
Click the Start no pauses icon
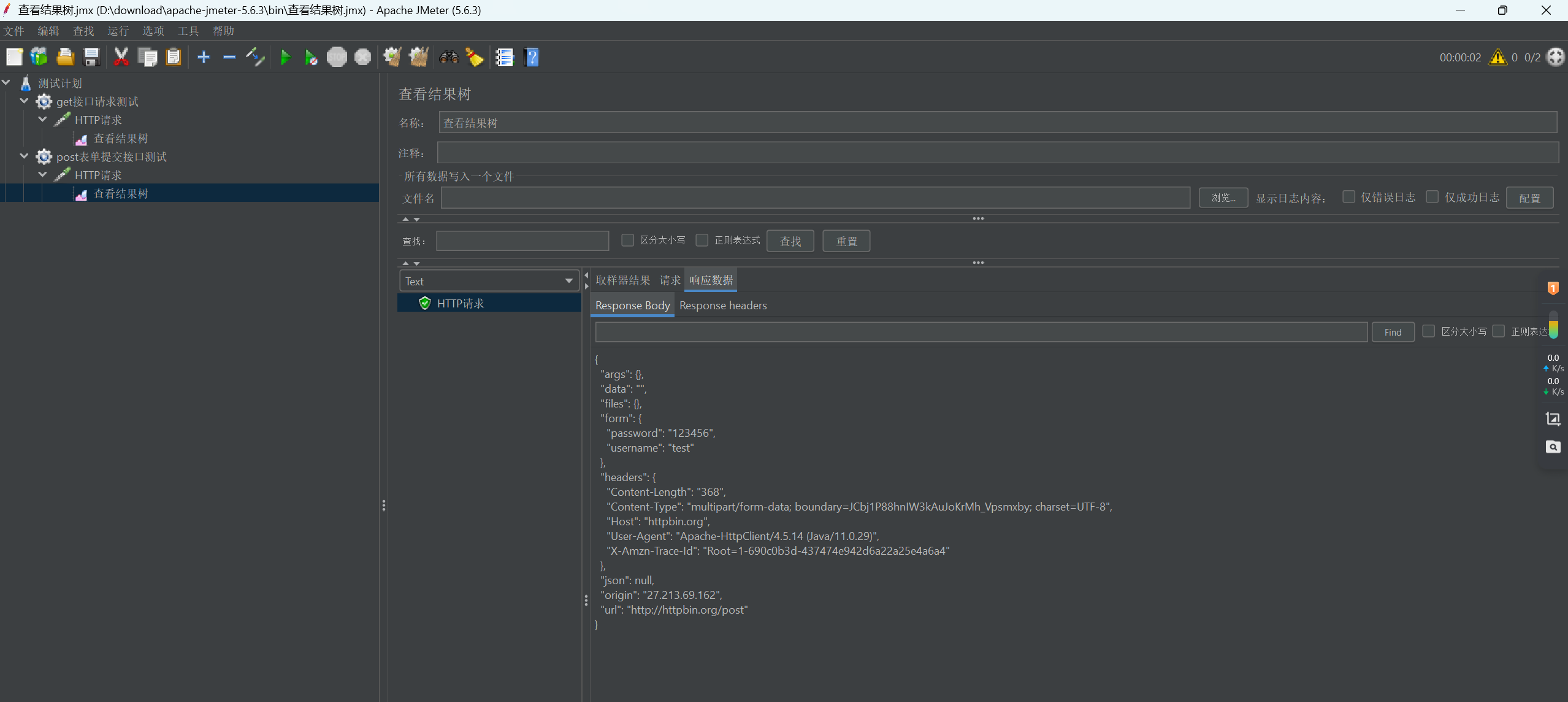click(x=311, y=58)
